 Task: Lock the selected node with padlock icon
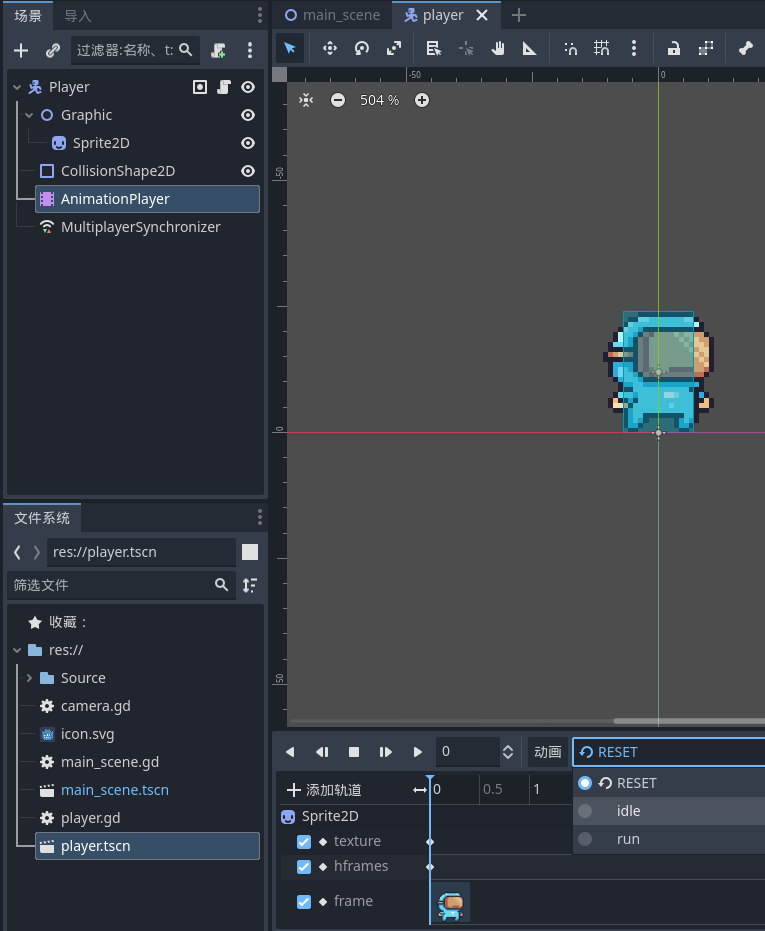(x=674, y=48)
